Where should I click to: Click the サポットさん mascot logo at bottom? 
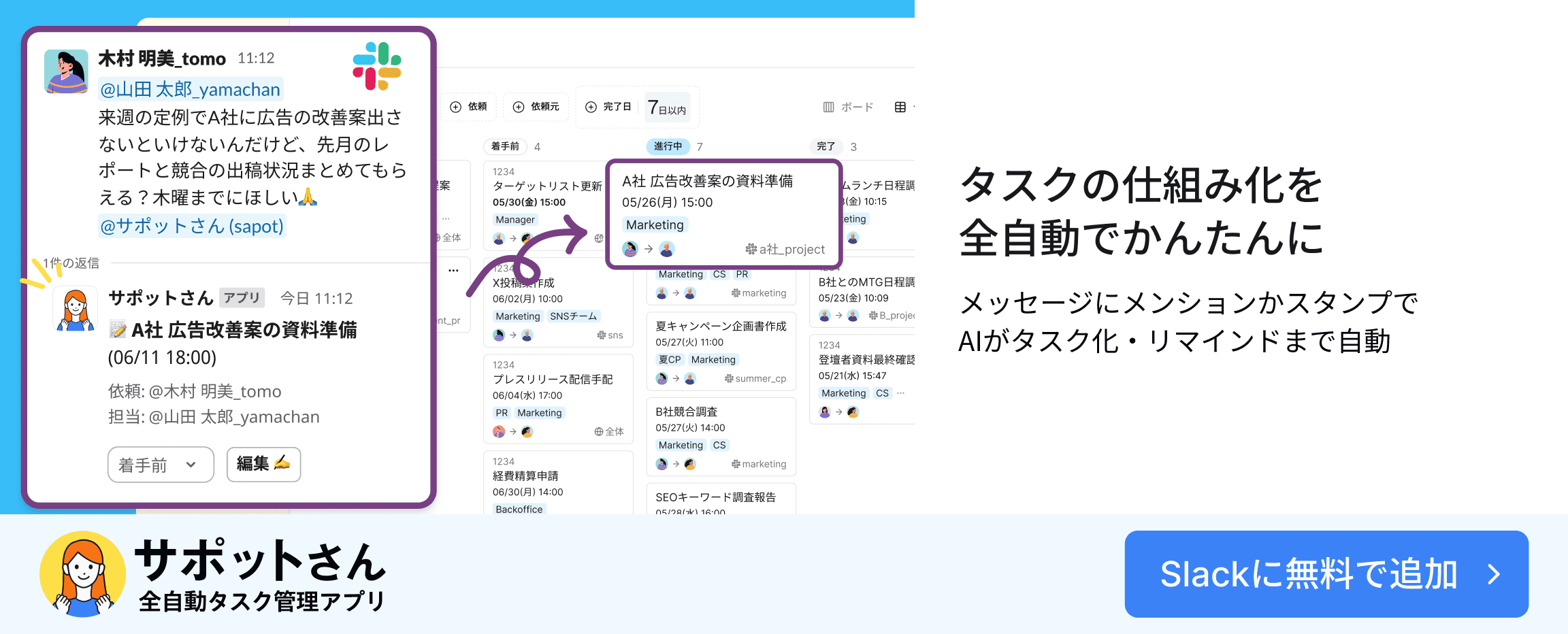[x=82, y=574]
